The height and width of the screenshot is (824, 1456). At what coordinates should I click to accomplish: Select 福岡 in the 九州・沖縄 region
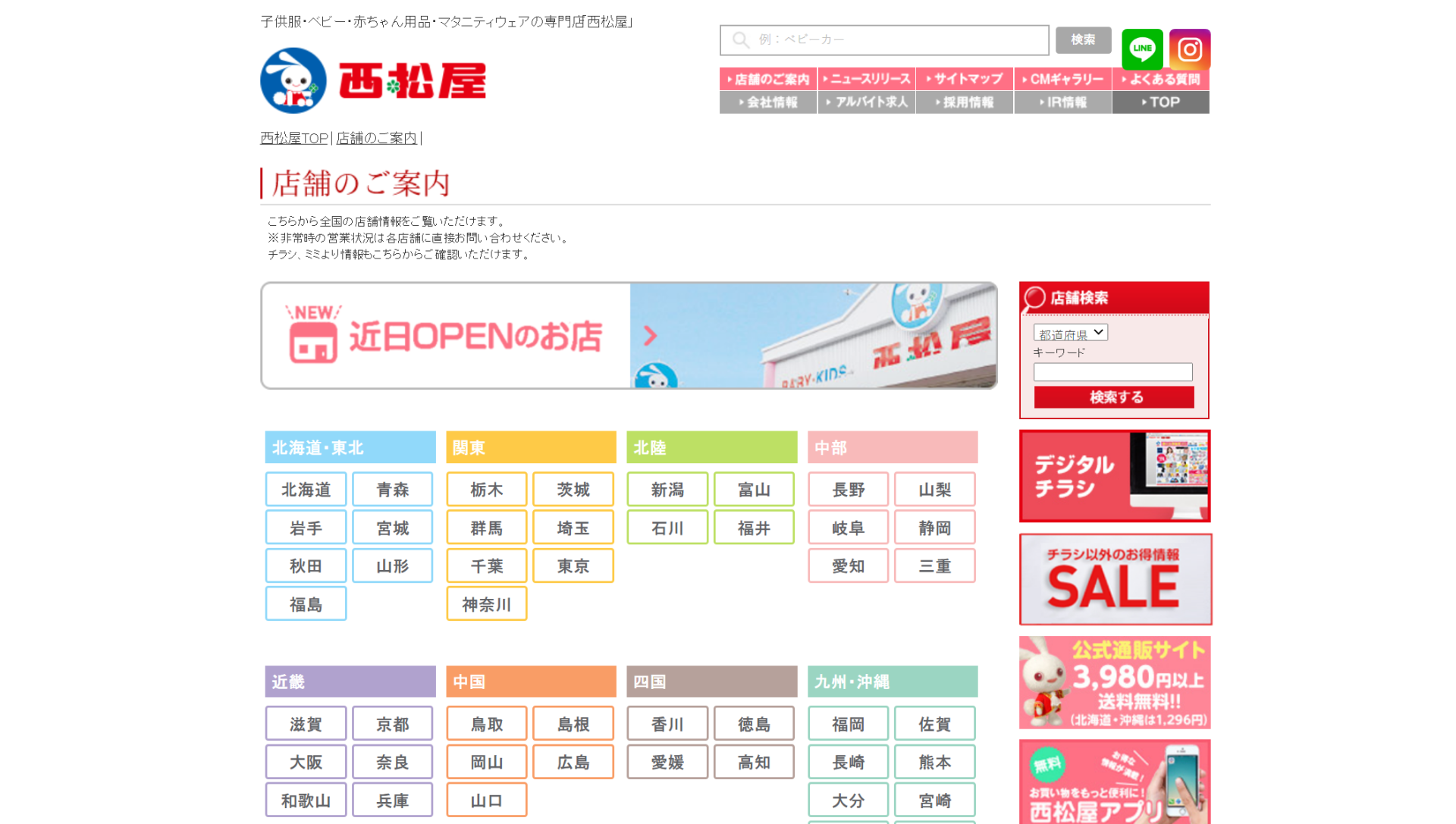849,724
